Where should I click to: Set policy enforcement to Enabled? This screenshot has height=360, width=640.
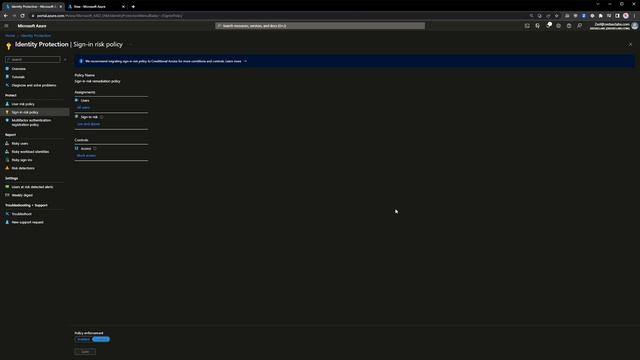(83, 339)
